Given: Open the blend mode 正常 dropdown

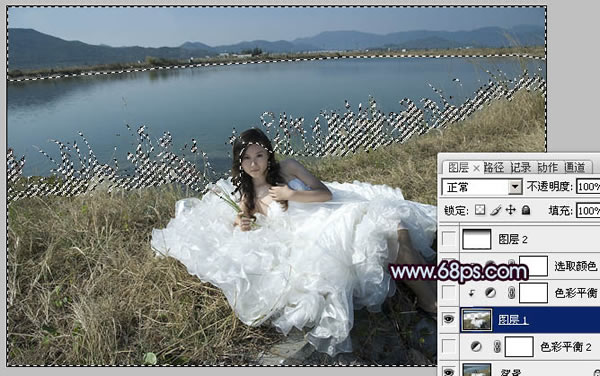Looking at the screenshot, I should 482,187.
